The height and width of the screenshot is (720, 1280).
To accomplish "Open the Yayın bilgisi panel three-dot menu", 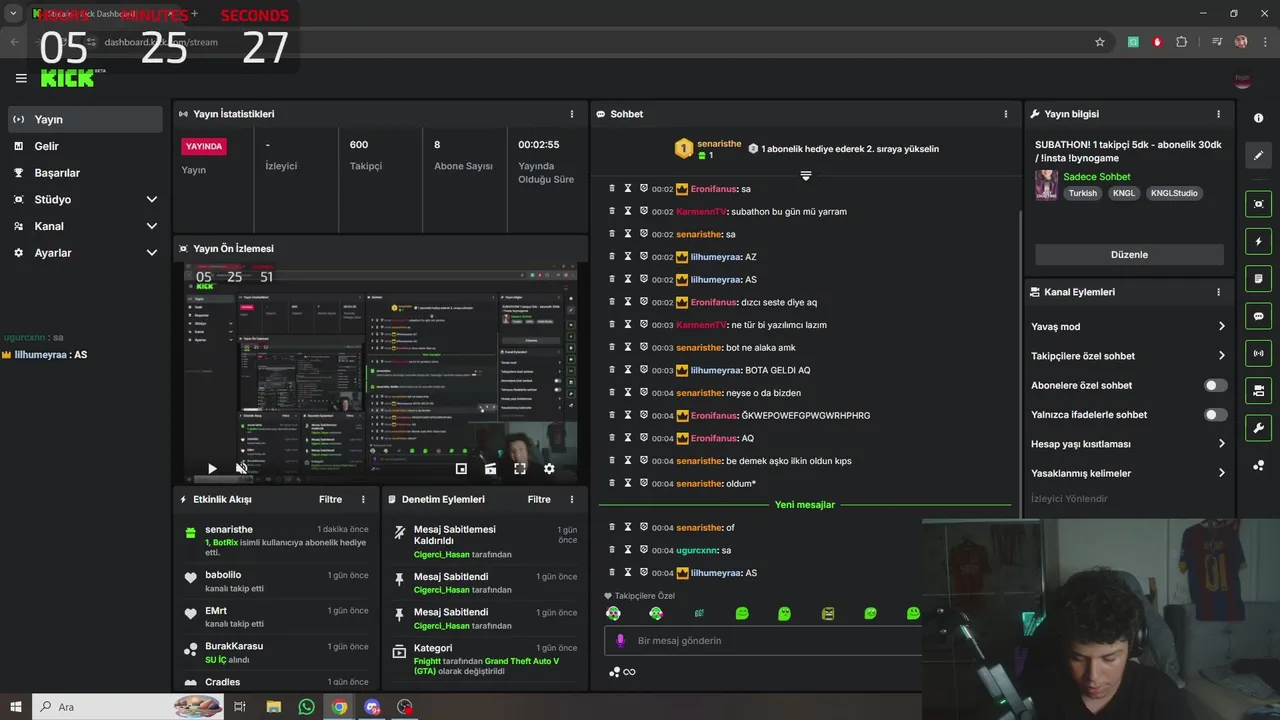I will coord(1218,114).
